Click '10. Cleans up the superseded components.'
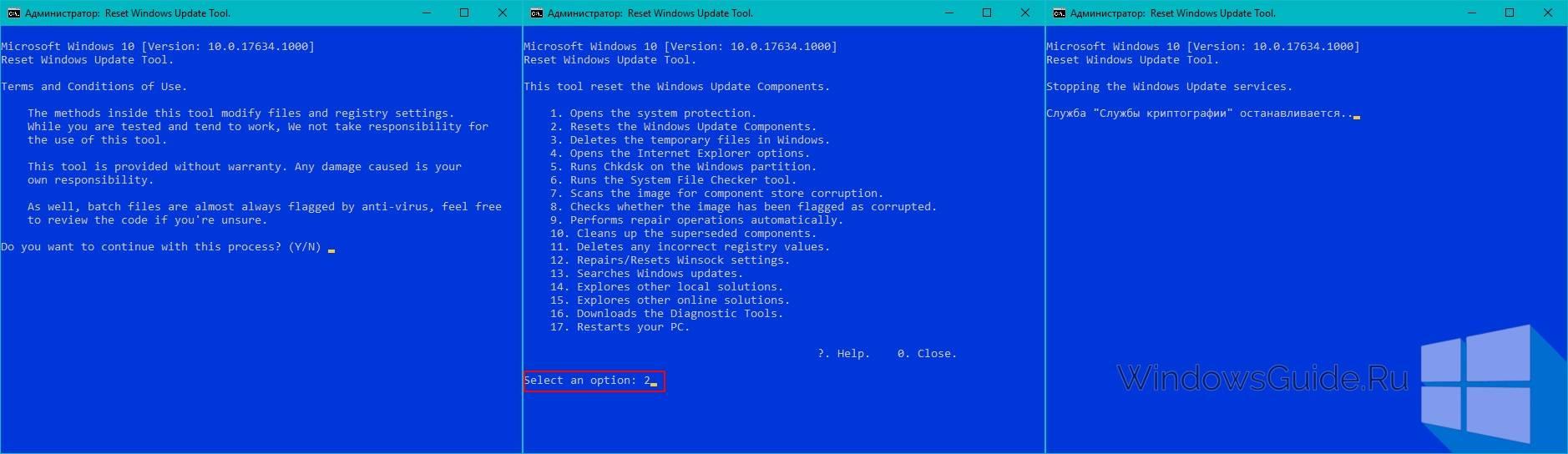 [x=683, y=234]
